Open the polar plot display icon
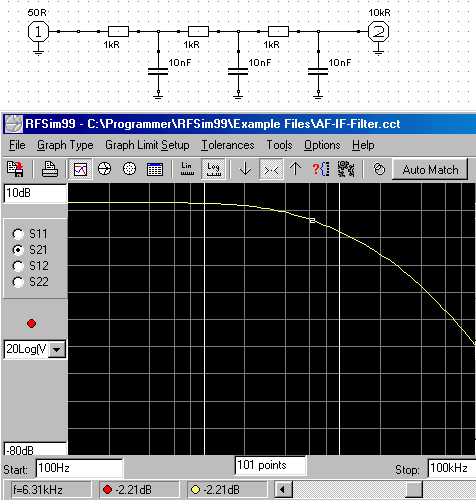This screenshot has width=476, height=500. click(129, 169)
